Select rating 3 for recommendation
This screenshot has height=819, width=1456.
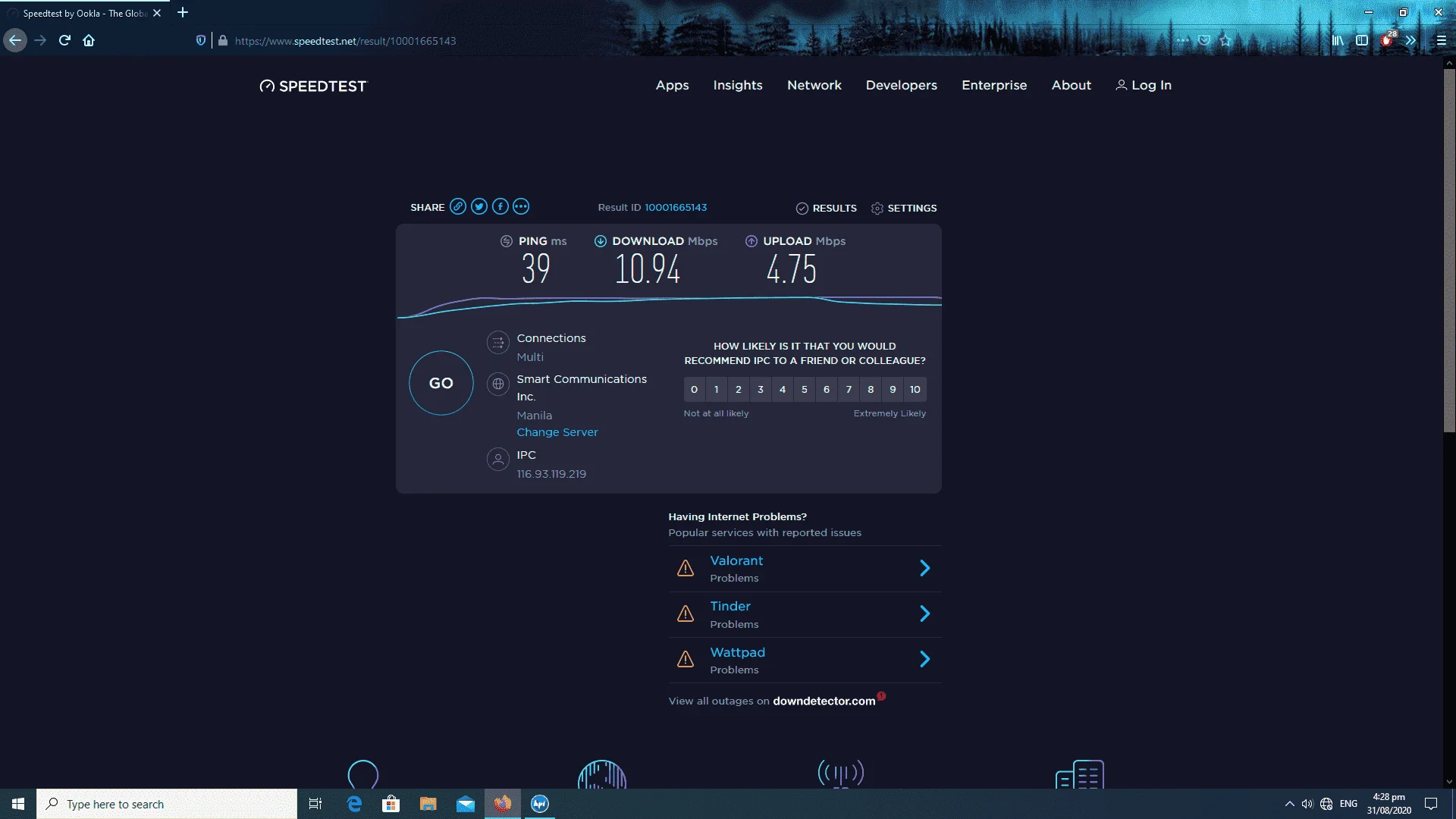click(x=760, y=389)
